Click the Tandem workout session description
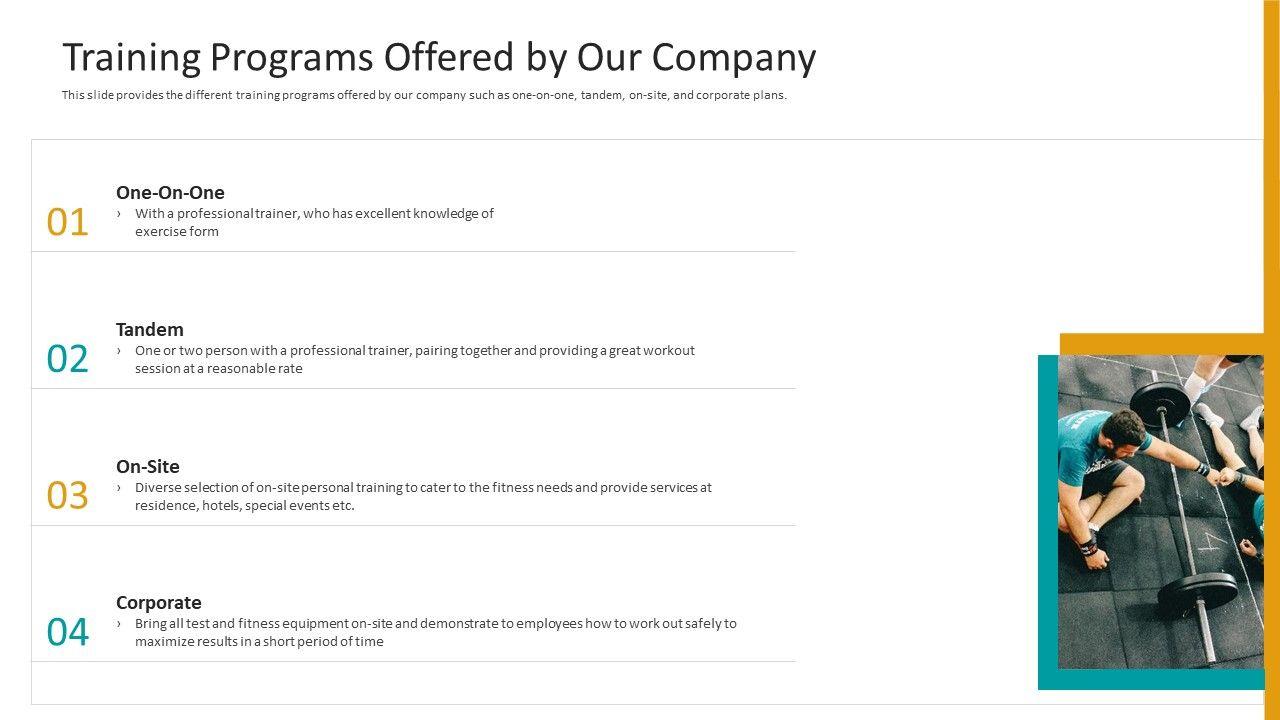 click(414, 359)
